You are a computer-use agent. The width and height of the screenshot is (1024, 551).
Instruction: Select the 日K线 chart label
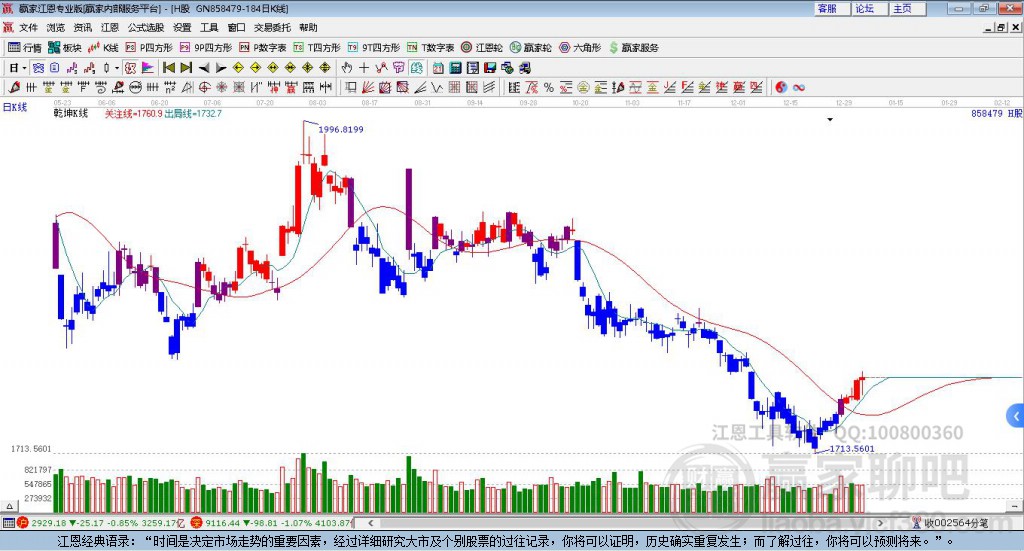click(x=15, y=107)
